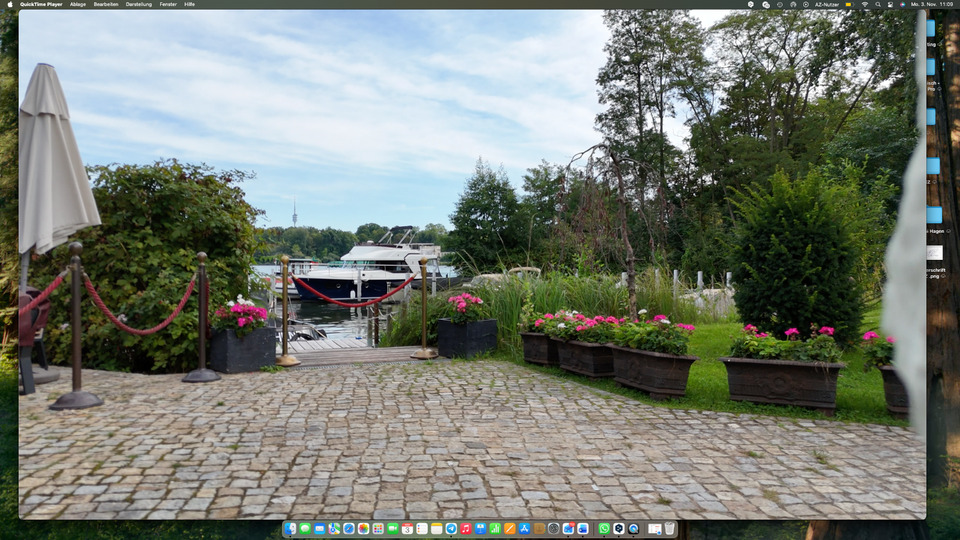
Task: Launch Messages from the dock
Action: tap(305, 528)
